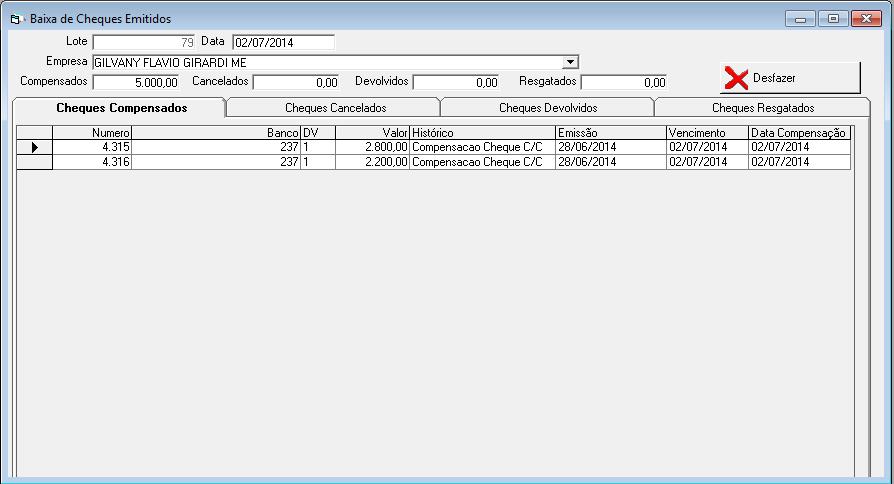Switch to Cheques Cancelados tab

tap(335, 108)
